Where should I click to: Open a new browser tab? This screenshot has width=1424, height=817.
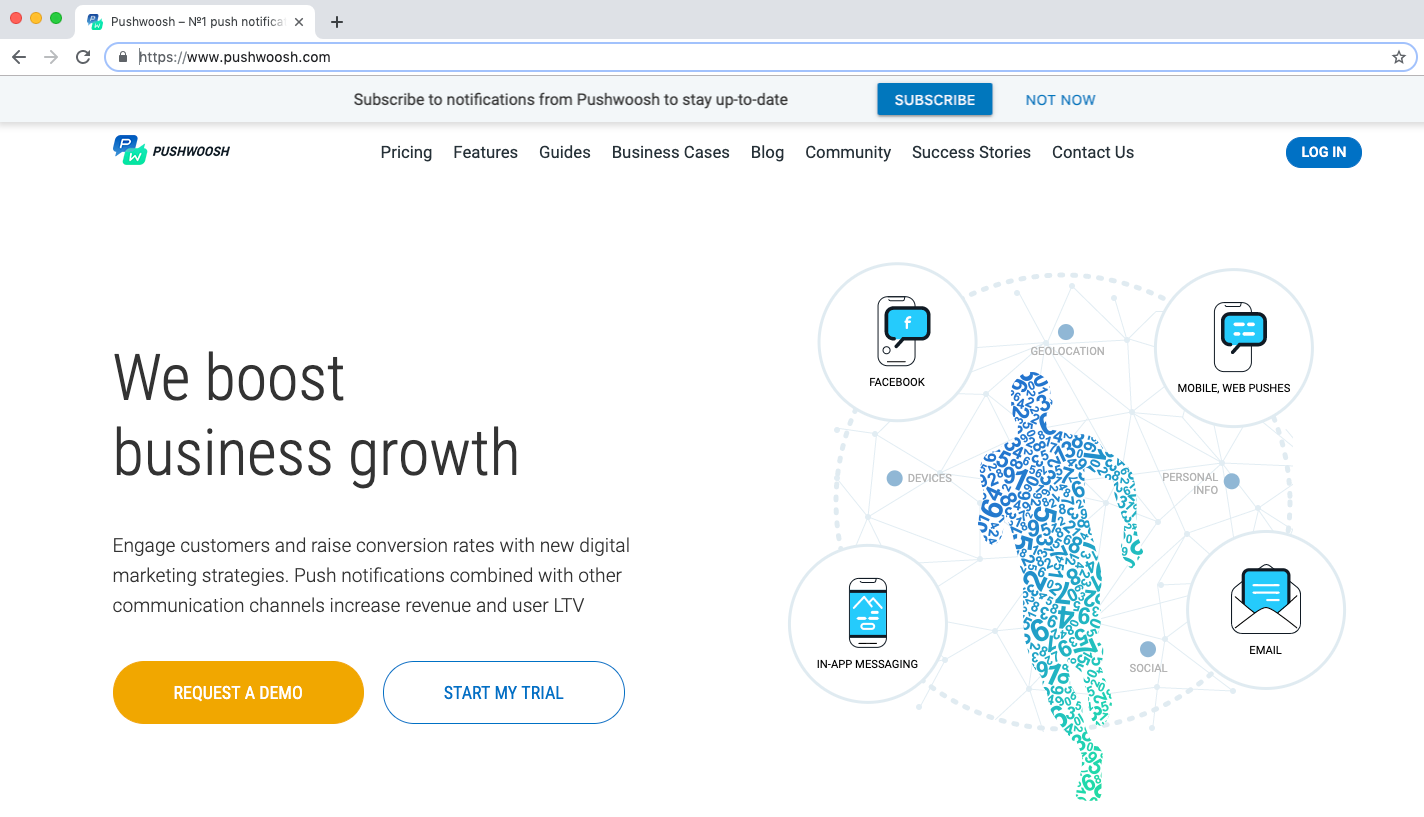click(x=337, y=22)
